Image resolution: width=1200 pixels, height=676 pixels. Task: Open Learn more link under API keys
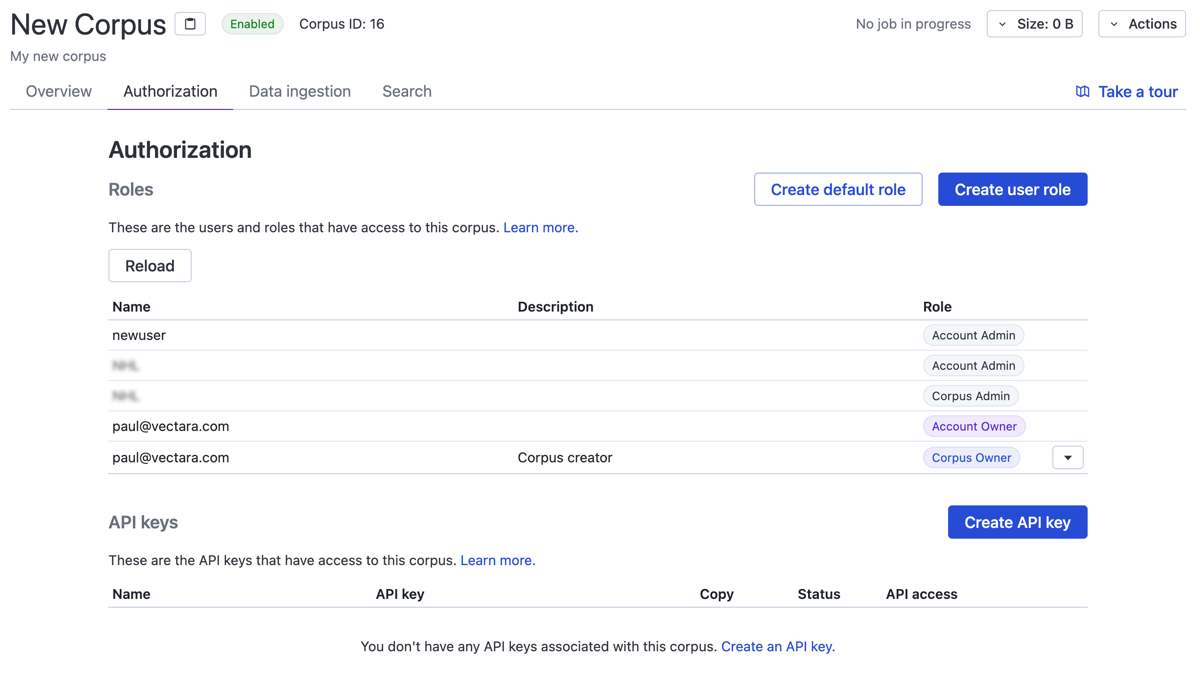point(497,561)
